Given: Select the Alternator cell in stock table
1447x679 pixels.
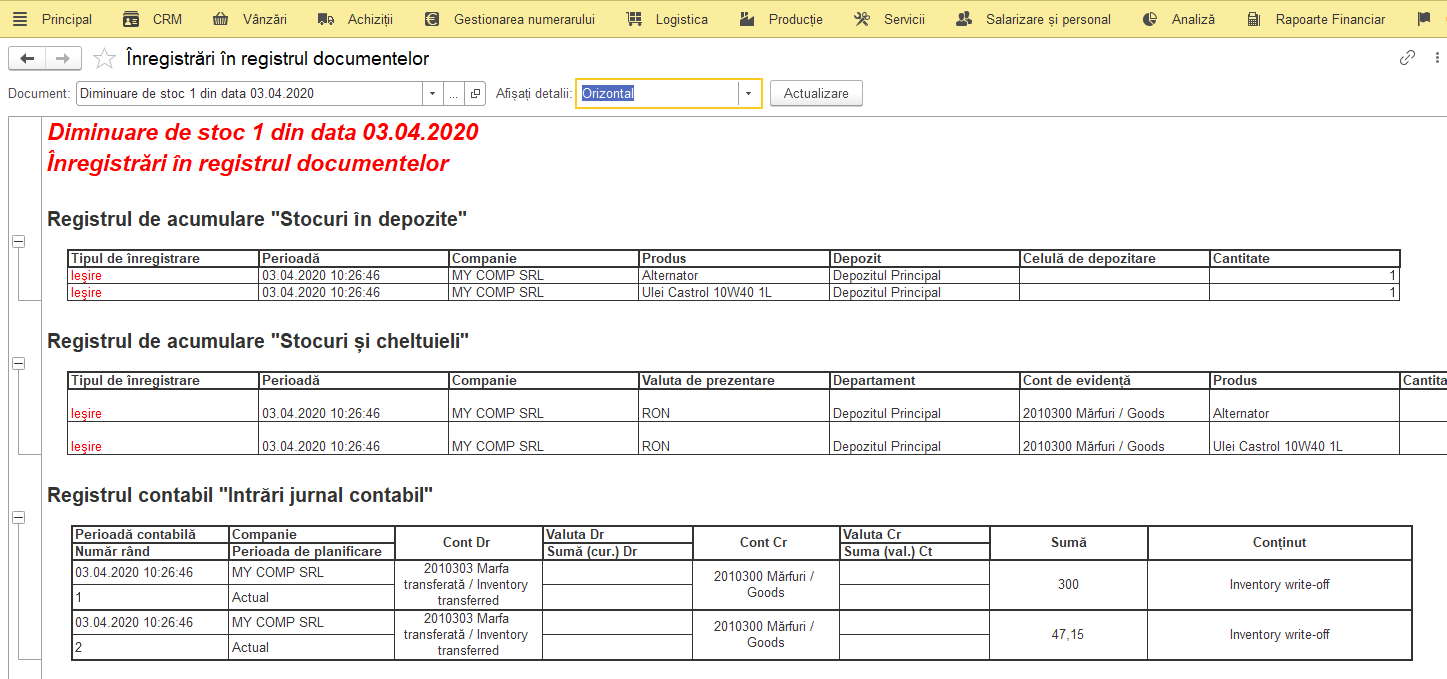Looking at the screenshot, I should pos(734,275).
